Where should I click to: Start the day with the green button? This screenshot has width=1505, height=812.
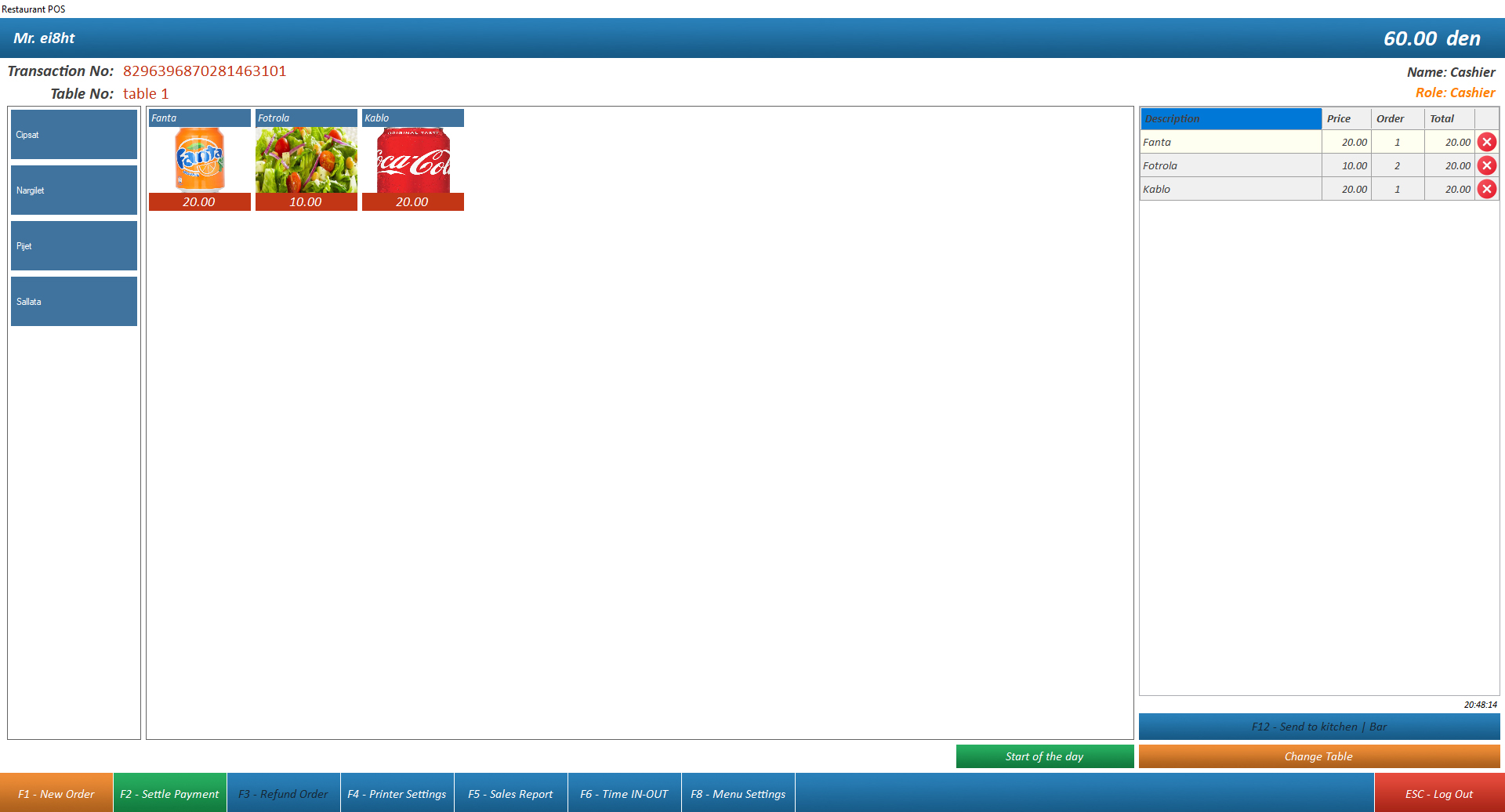pyautogui.click(x=1045, y=756)
